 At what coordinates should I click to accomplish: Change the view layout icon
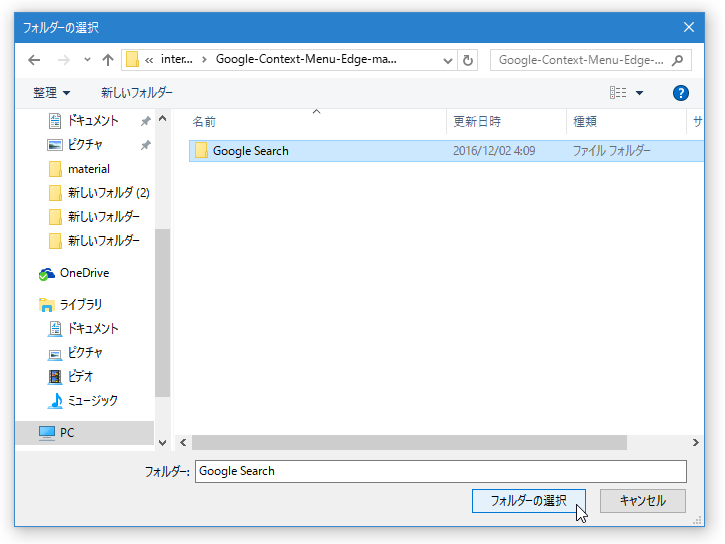coord(618,93)
